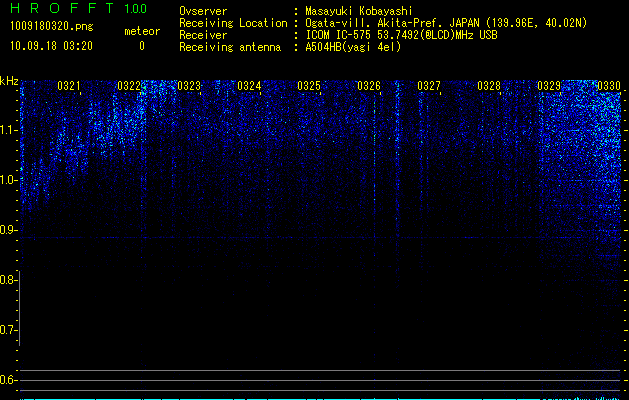629x400 pixels.
Task: Click the 0327 time marker
Action: point(428,86)
